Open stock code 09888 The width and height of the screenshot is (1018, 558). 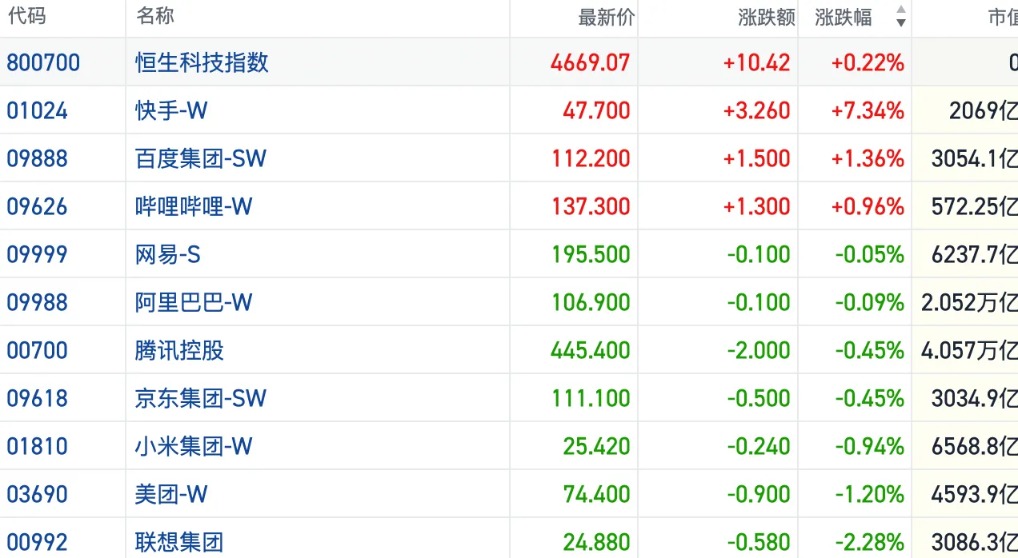click(x=37, y=159)
